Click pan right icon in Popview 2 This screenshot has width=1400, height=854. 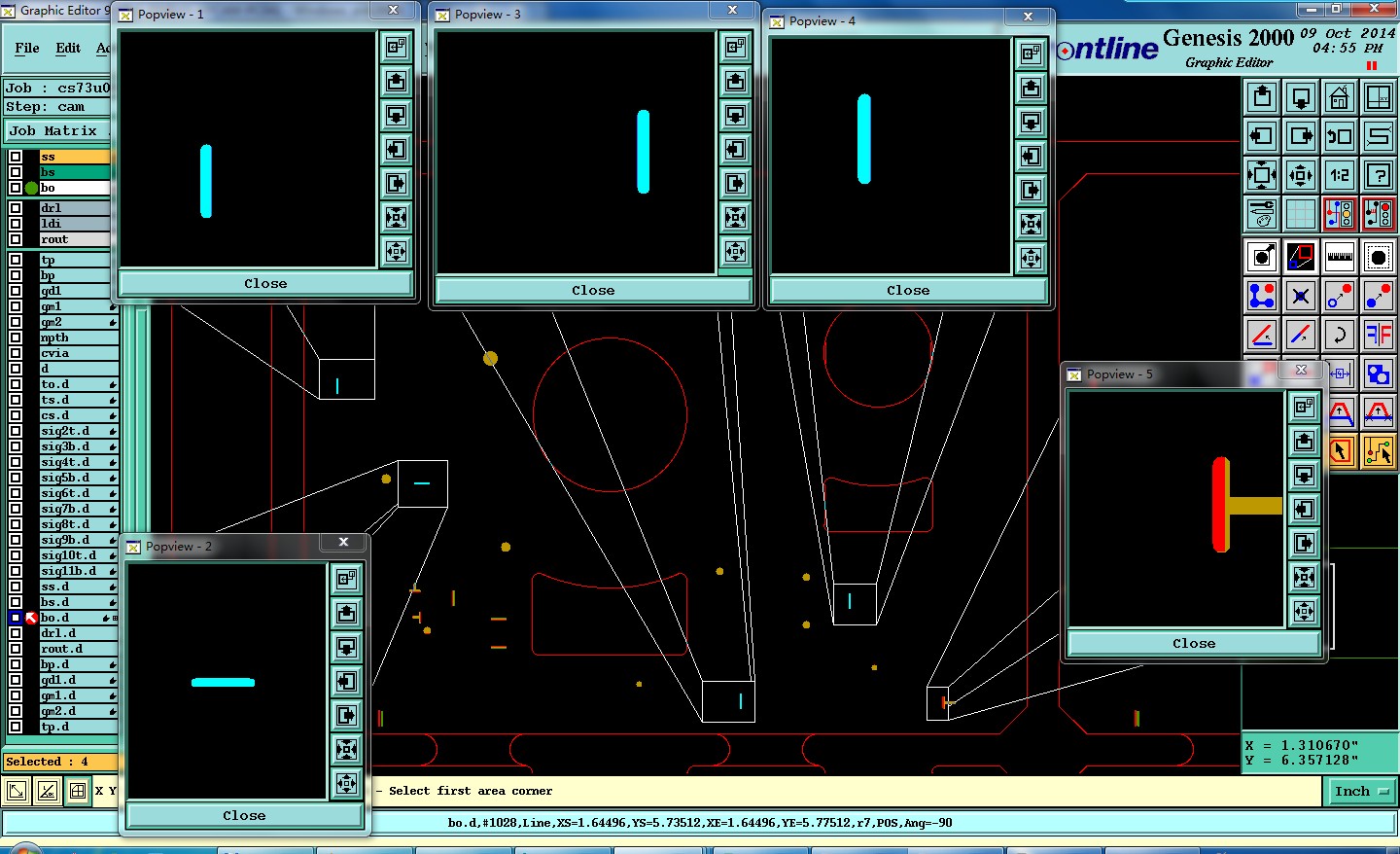(x=346, y=715)
